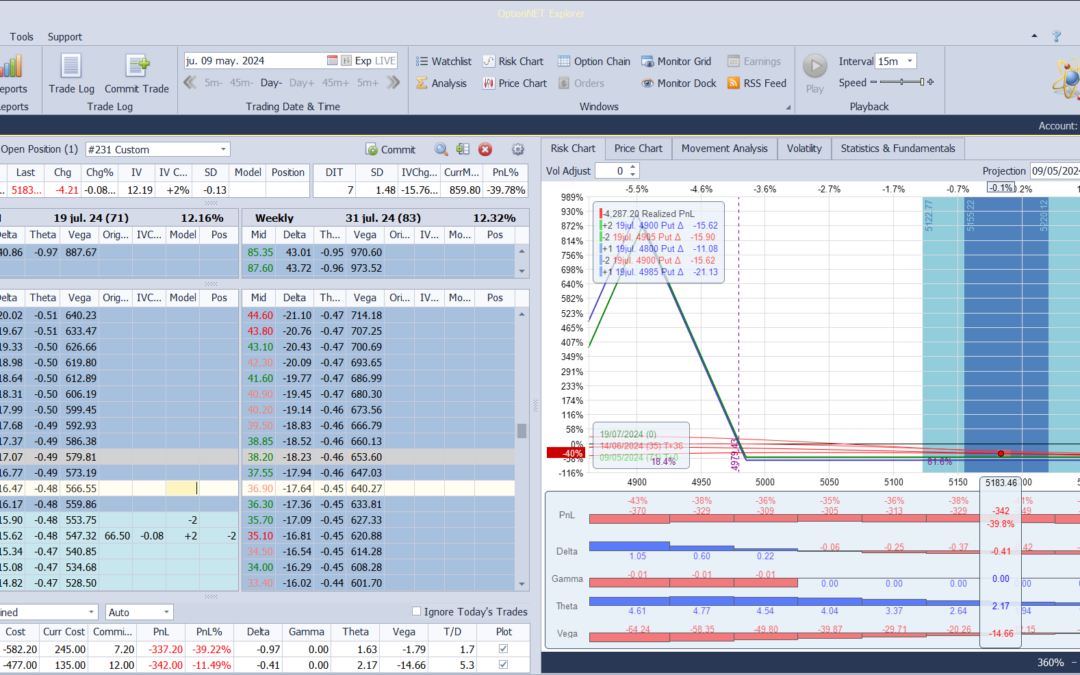Open the Monitor Dock window

pos(679,83)
